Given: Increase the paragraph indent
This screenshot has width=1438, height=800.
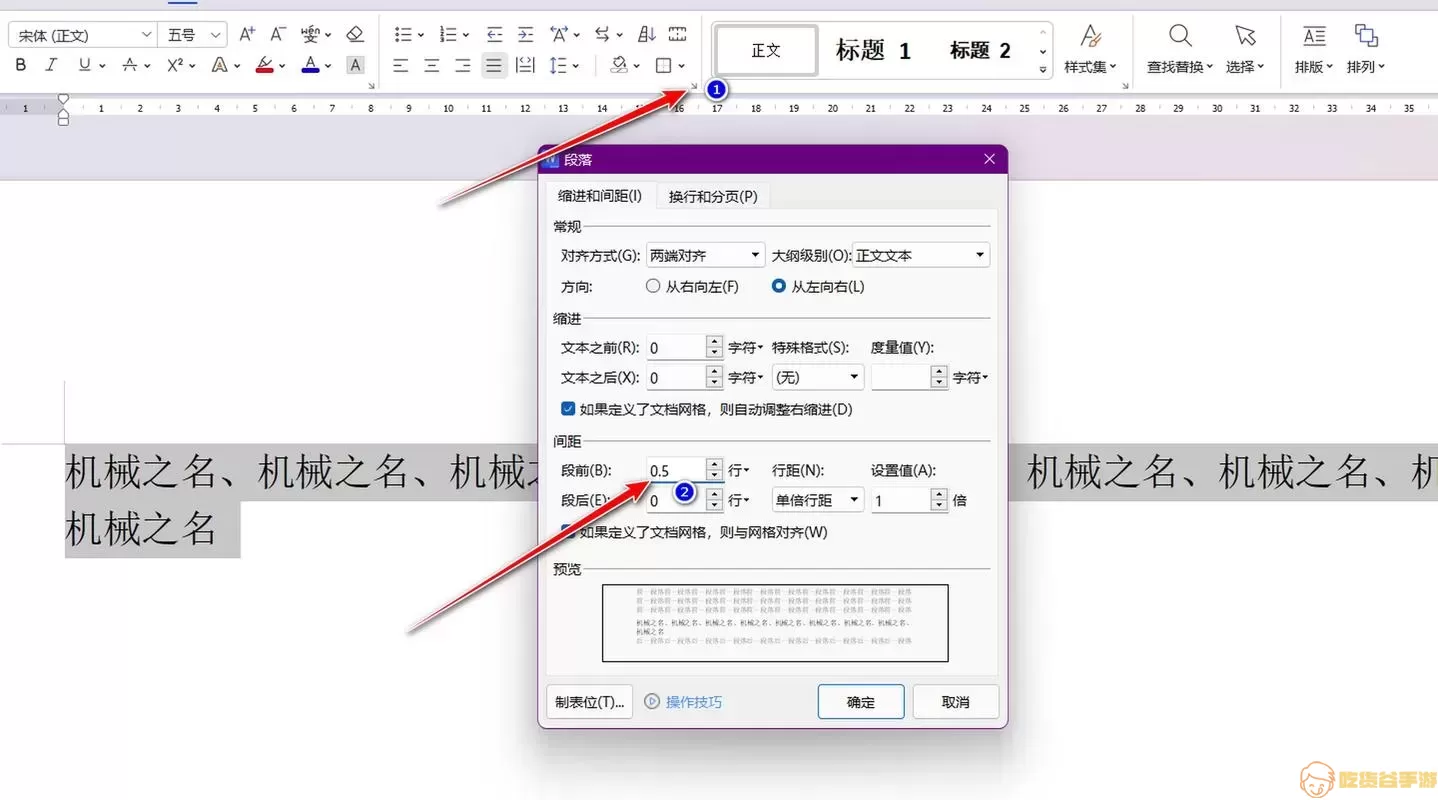Looking at the screenshot, I should [x=525, y=35].
